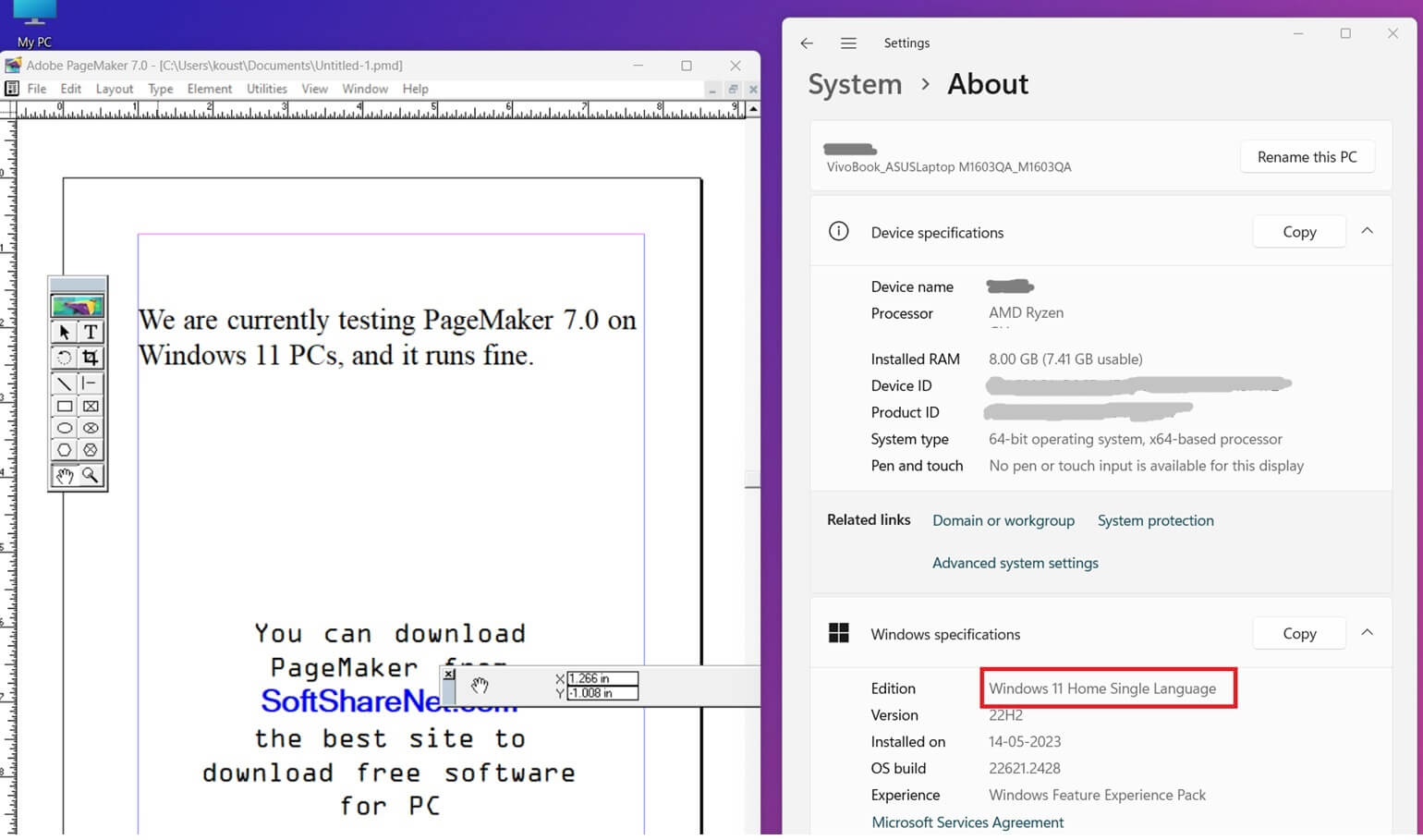Open the File menu in PageMaker

tap(37, 89)
